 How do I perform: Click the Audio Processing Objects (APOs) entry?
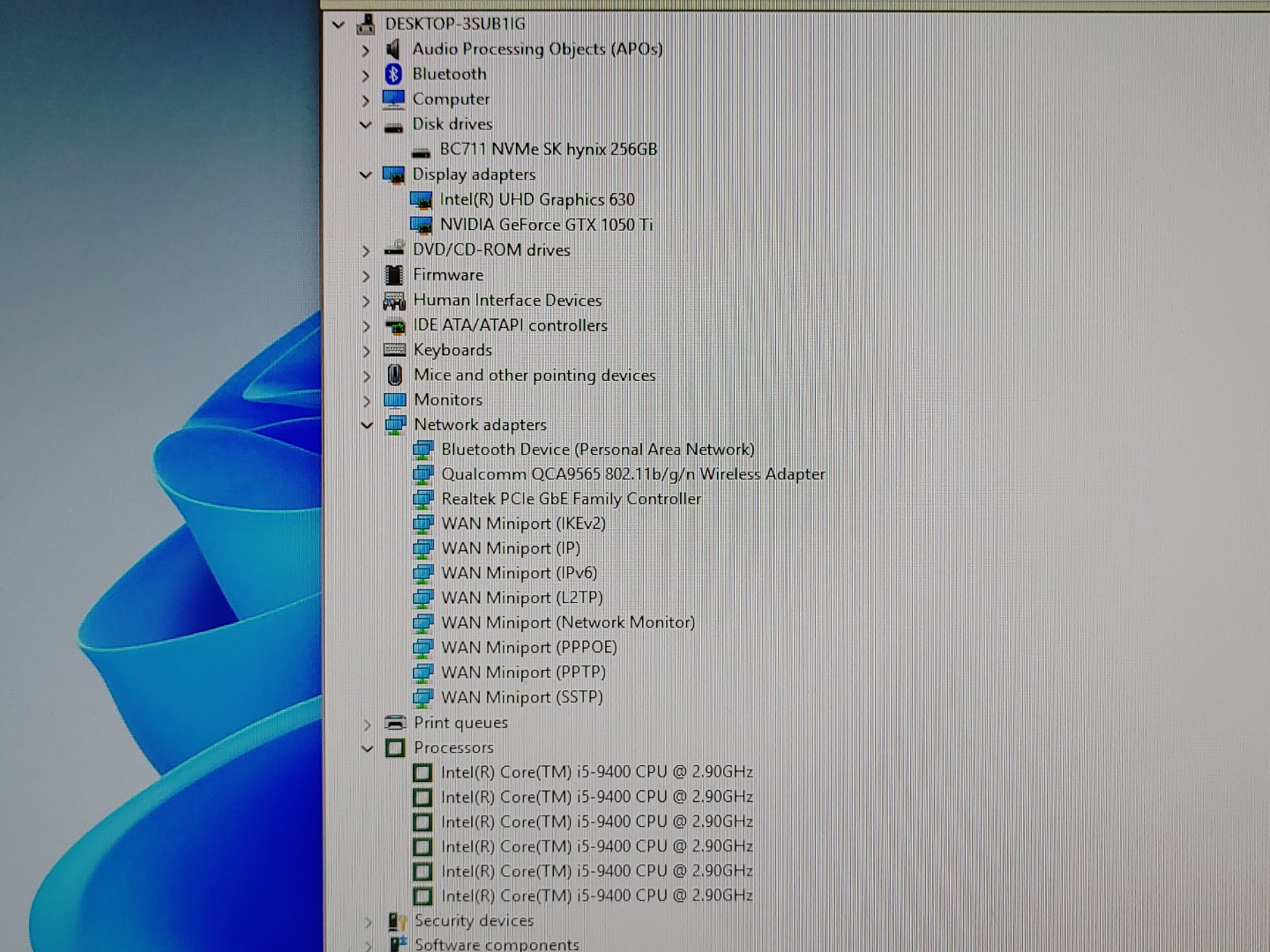coord(539,49)
